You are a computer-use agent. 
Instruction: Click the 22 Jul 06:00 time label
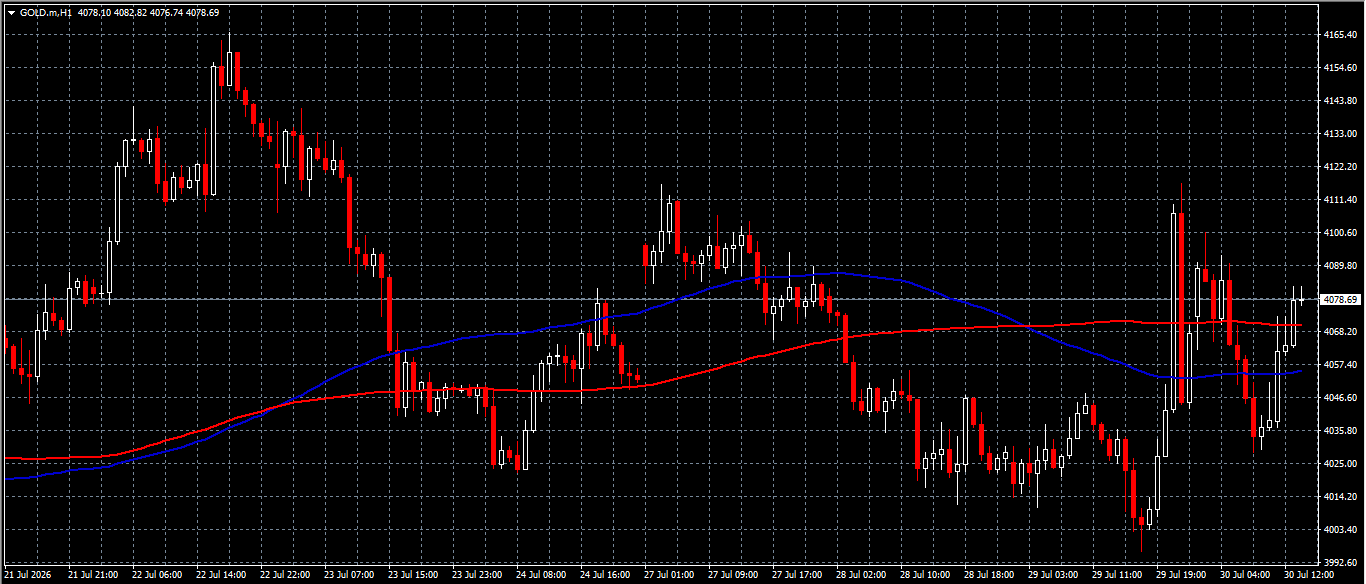(x=157, y=576)
